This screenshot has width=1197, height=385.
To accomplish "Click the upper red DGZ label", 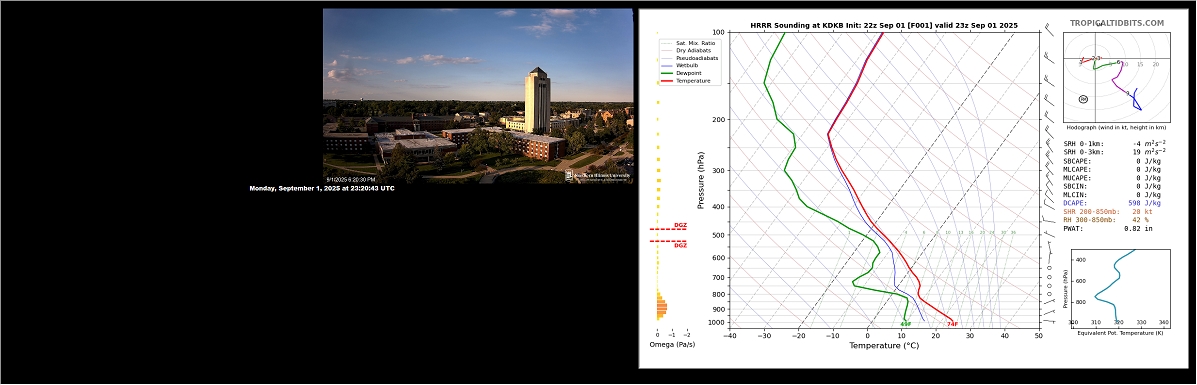I will tap(680, 225).
